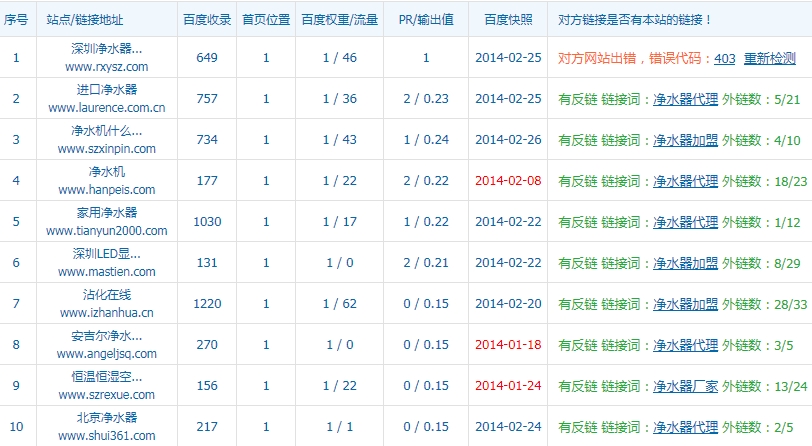Image resolution: width=812 pixels, height=446 pixels.
Task: Click the 对方链接是否有本站的链接 header
Action: [x=635, y=20]
